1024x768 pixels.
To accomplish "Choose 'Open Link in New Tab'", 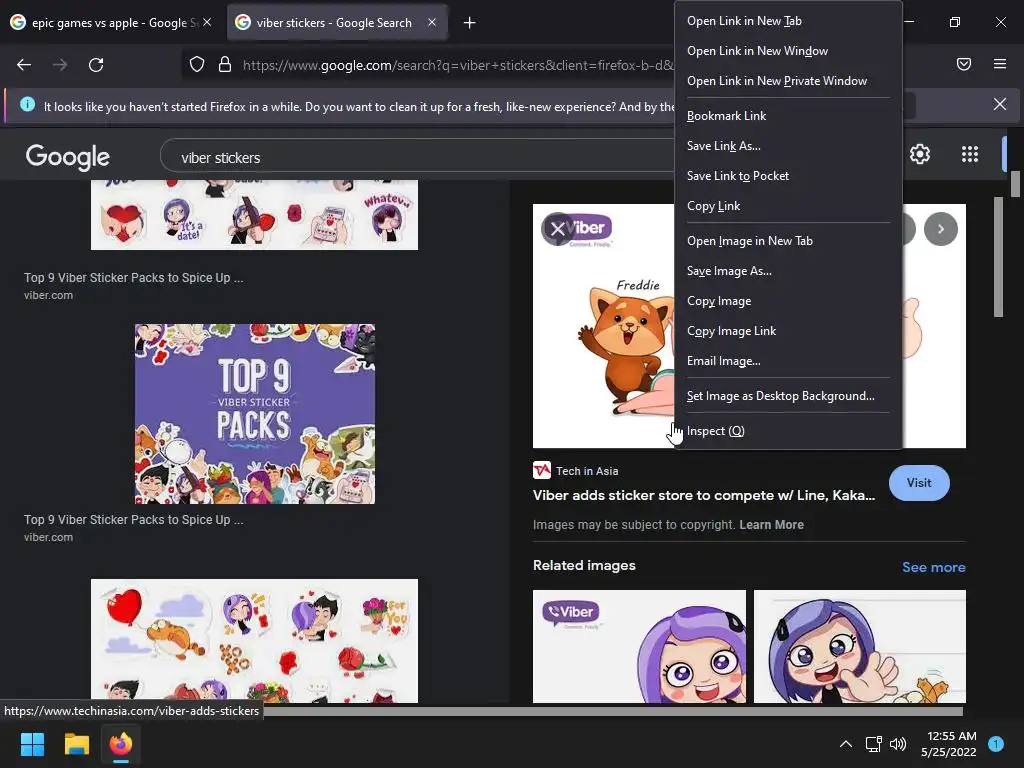I will click(788, 21).
